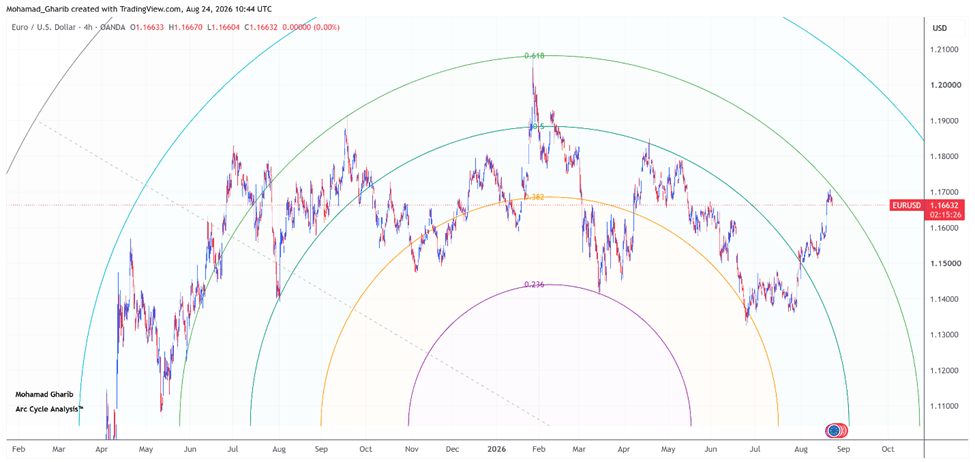Click the 0.382 orange arc label

click(535, 197)
